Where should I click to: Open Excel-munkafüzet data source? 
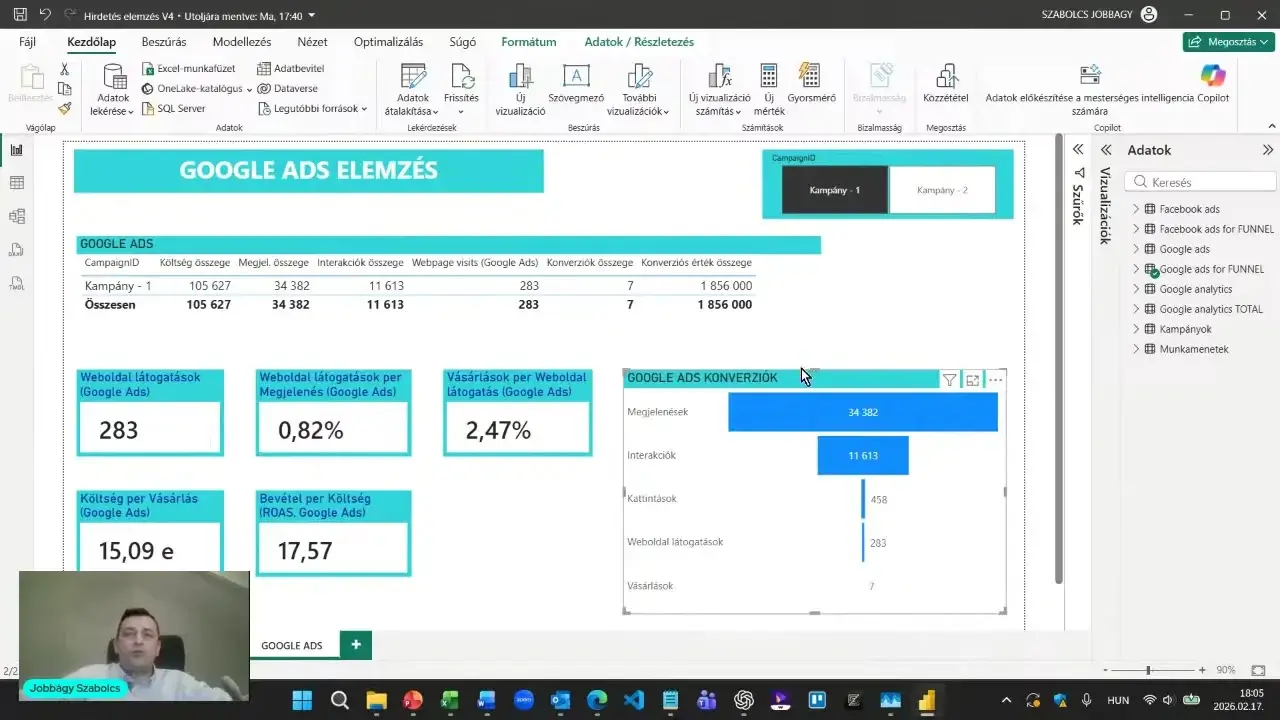pyautogui.click(x=189, y=69)
